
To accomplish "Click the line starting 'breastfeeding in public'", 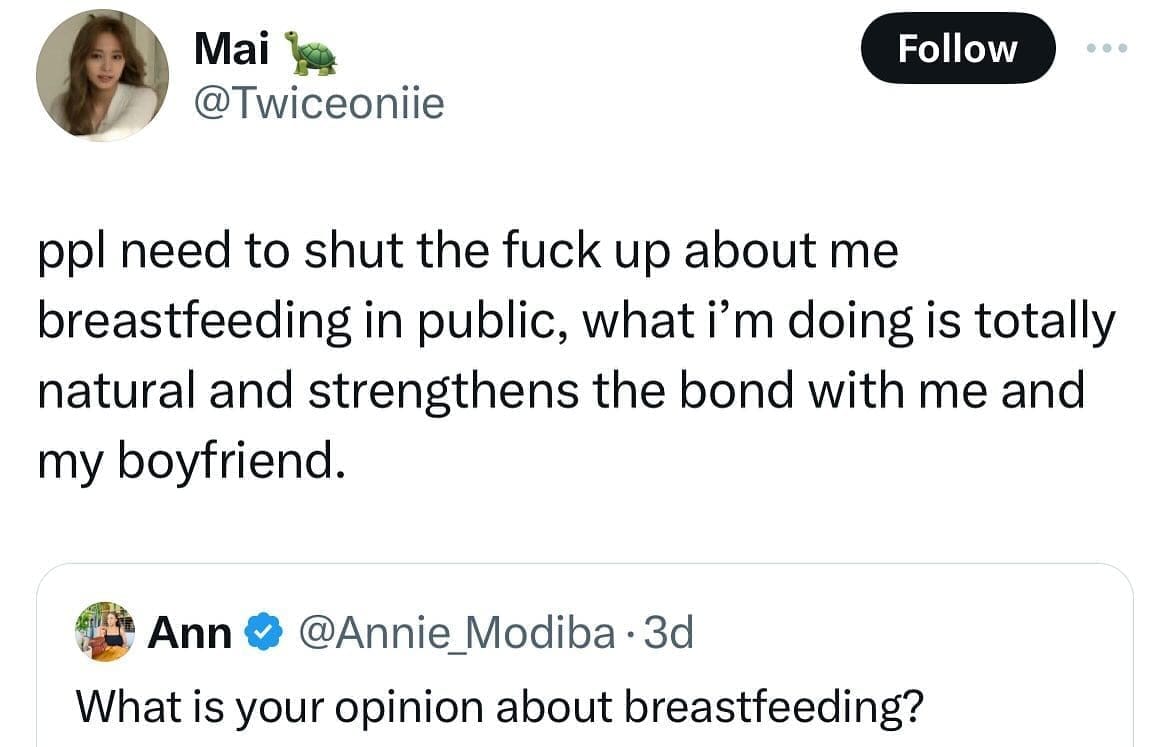I will pos(575,320).
